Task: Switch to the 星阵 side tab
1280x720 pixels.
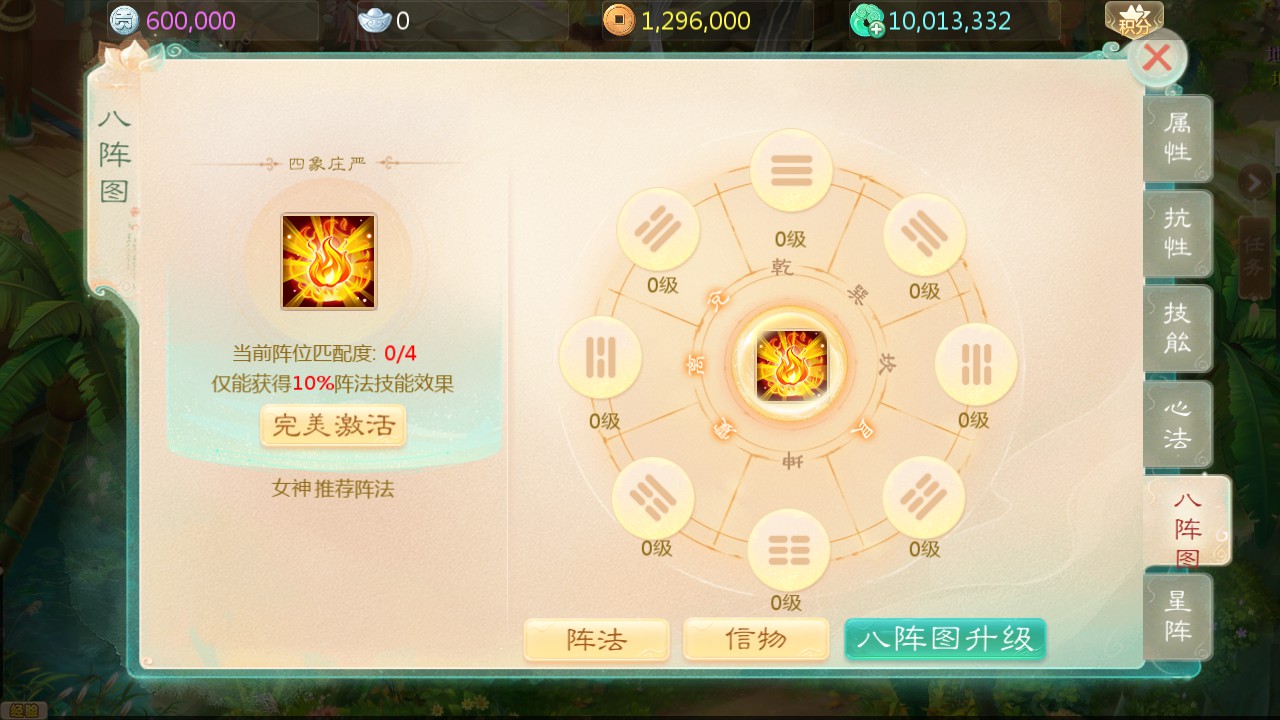Action: tap(1178, 616)
